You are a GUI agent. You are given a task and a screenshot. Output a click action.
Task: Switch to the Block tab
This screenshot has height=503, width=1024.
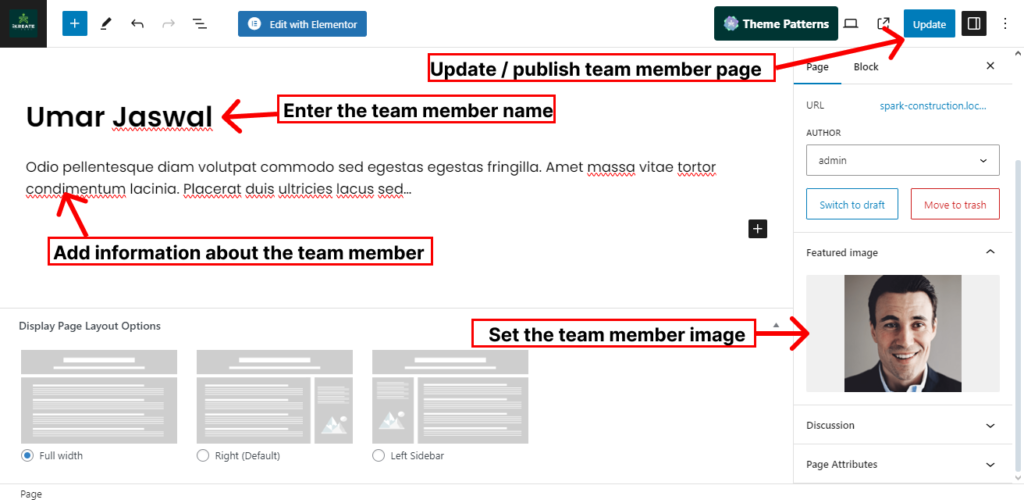point(865,66)
